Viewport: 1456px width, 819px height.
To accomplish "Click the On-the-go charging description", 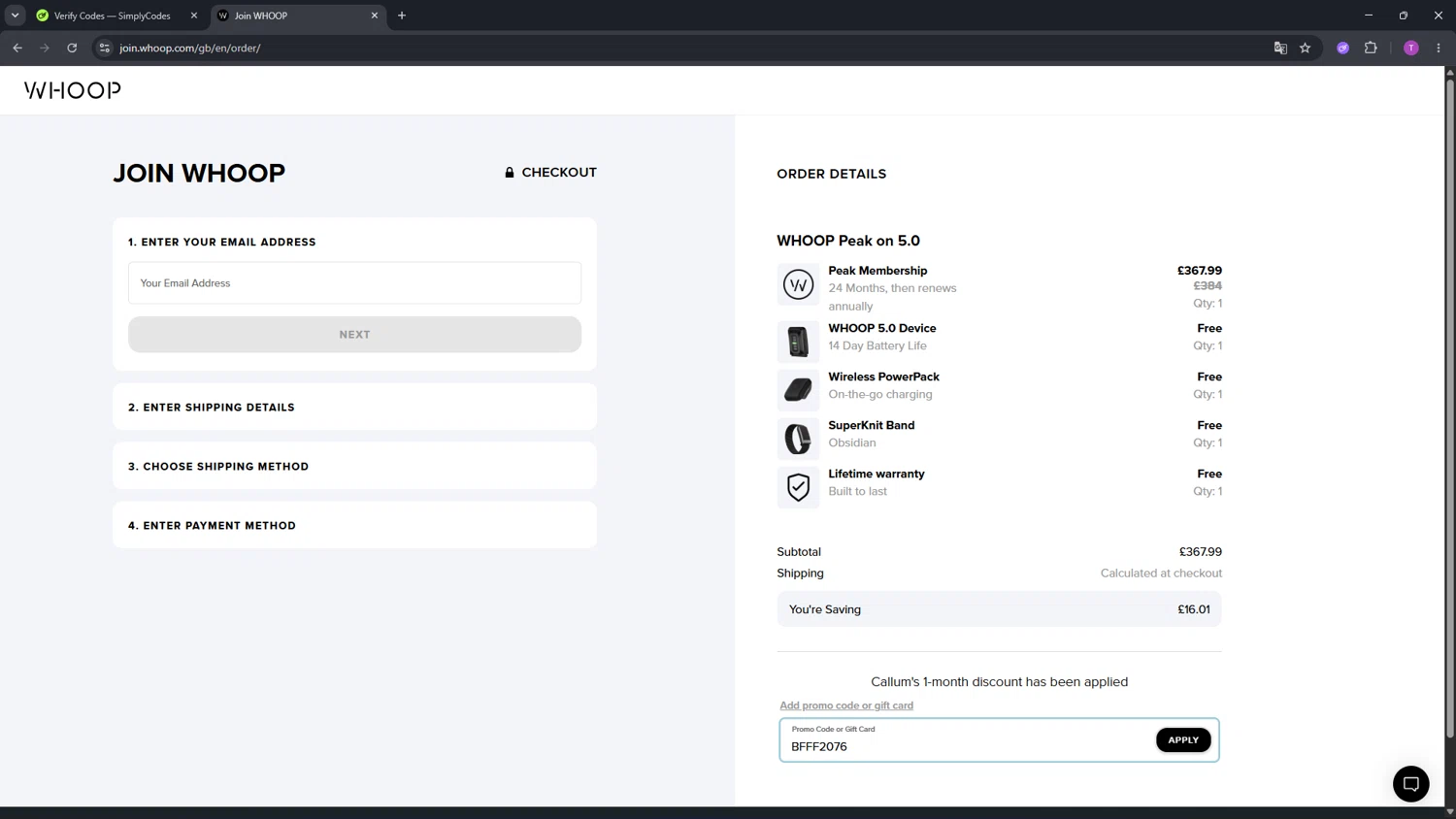I will (880, 394).
